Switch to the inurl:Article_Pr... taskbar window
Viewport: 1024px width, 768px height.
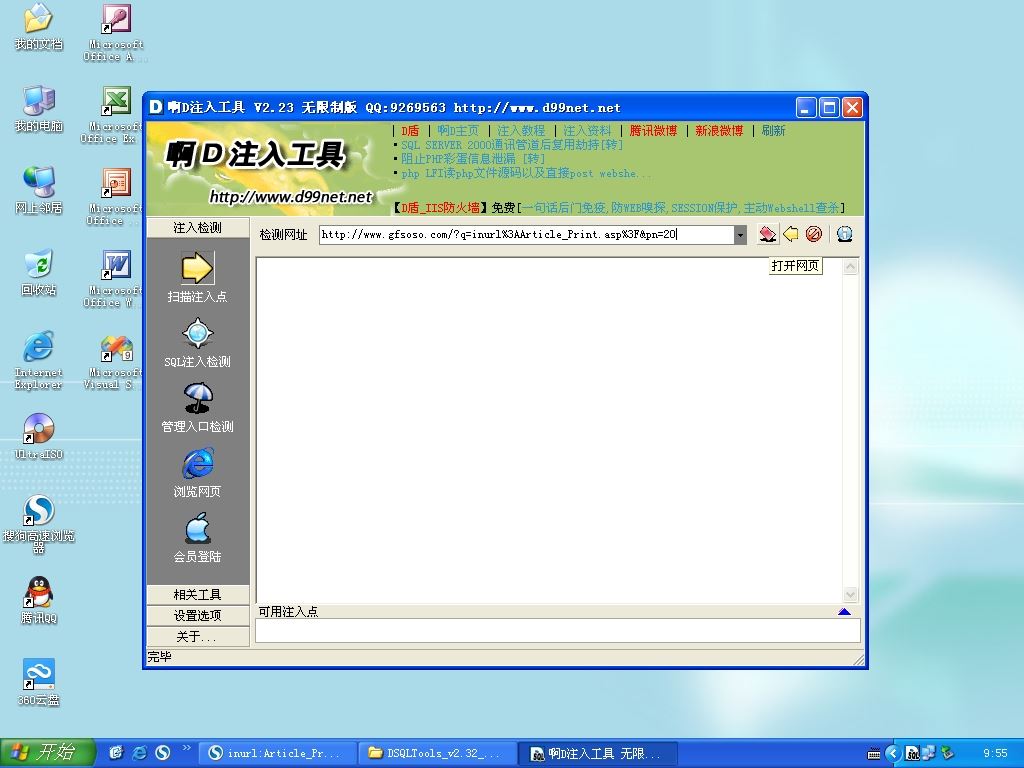(x=277, y=753)
